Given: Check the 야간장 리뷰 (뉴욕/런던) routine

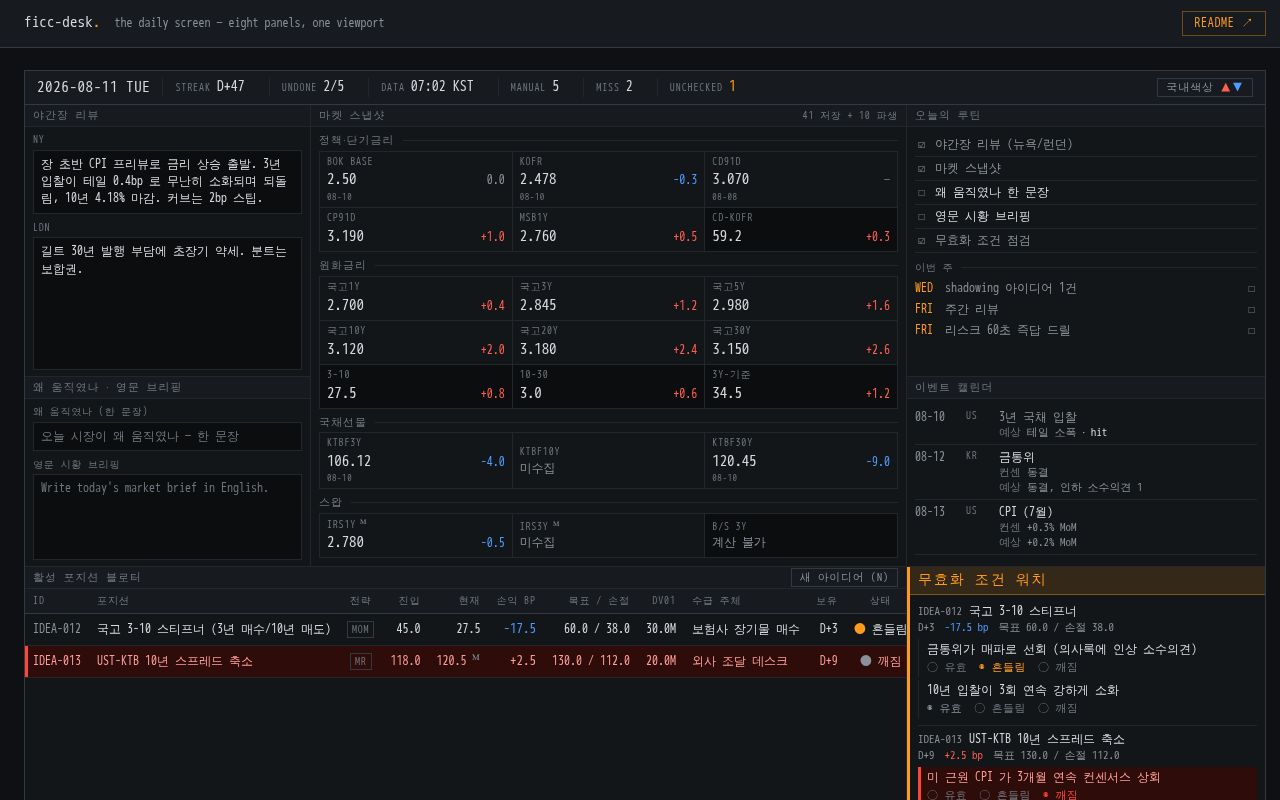Looking at the screenshot, I should (921, 144).
